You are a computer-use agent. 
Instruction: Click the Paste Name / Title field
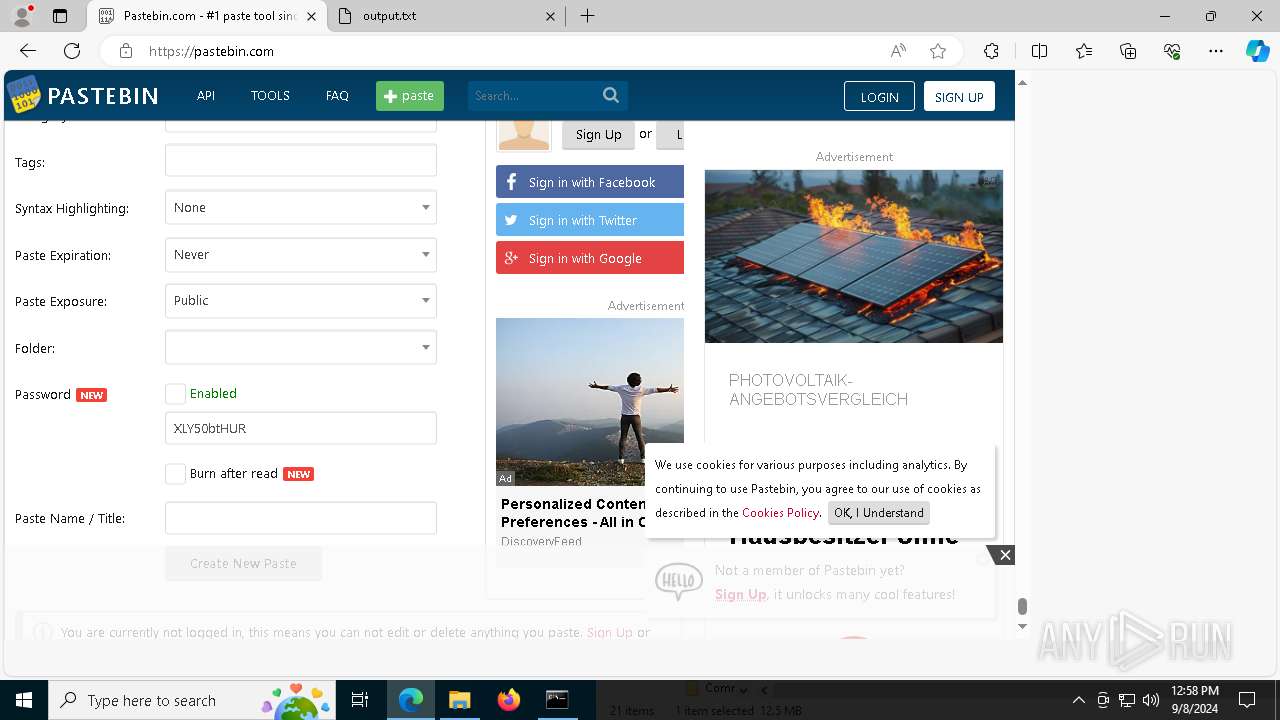[301, 518]
